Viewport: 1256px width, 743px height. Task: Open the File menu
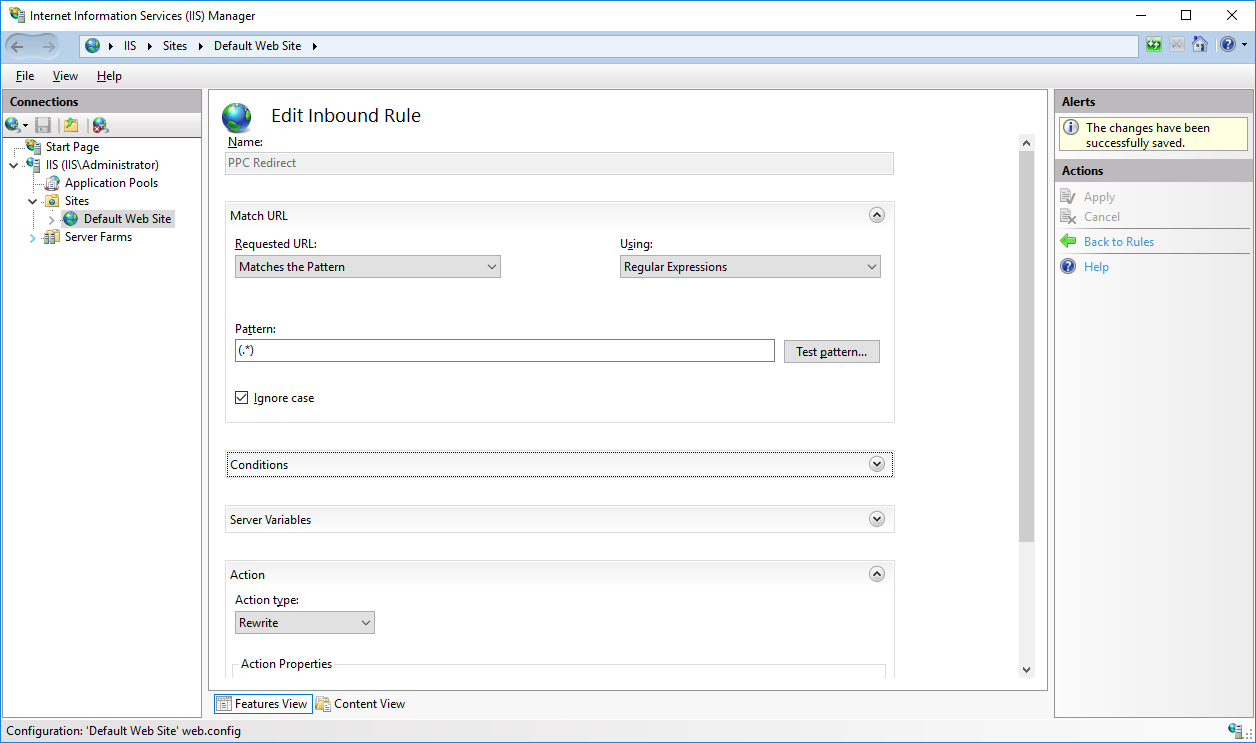25,76
